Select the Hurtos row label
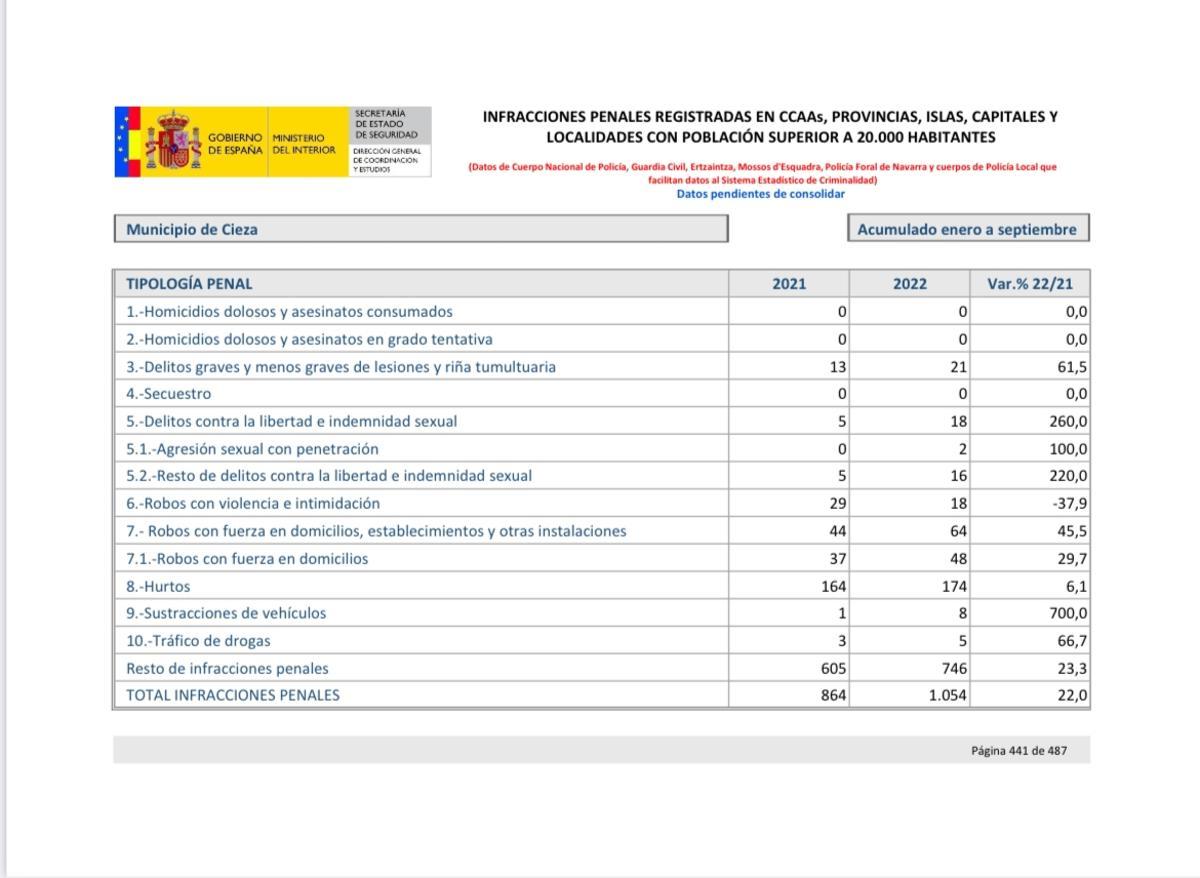This screenshot has width=1200, height=878. pos(158,586)
